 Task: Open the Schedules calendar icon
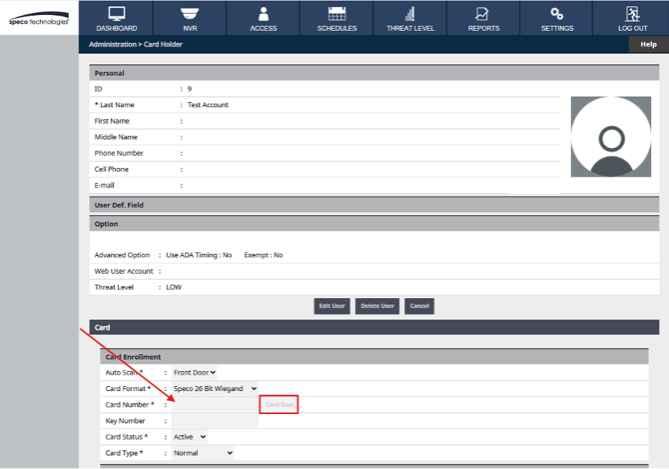(337, 14)
